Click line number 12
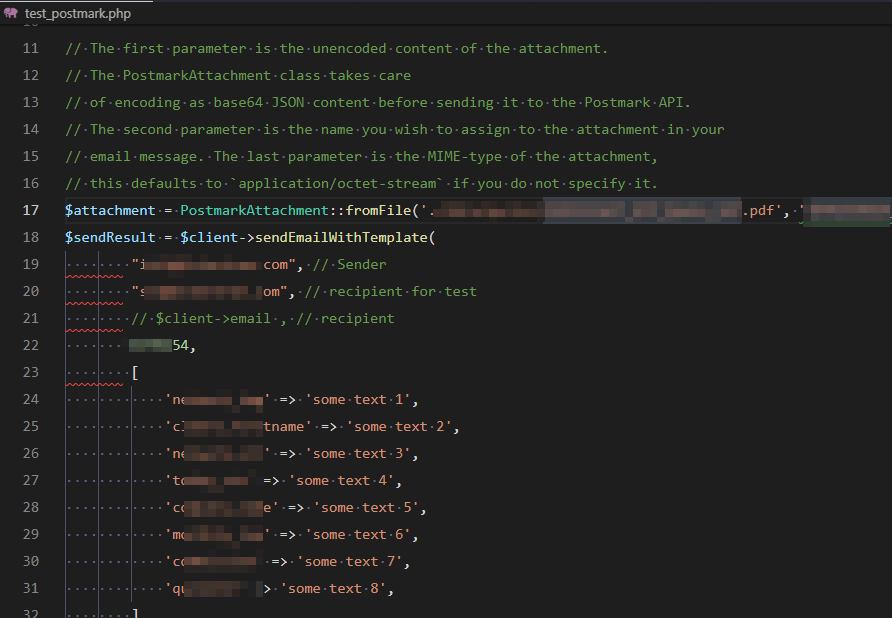892x618 pixels. coord(31,75)
